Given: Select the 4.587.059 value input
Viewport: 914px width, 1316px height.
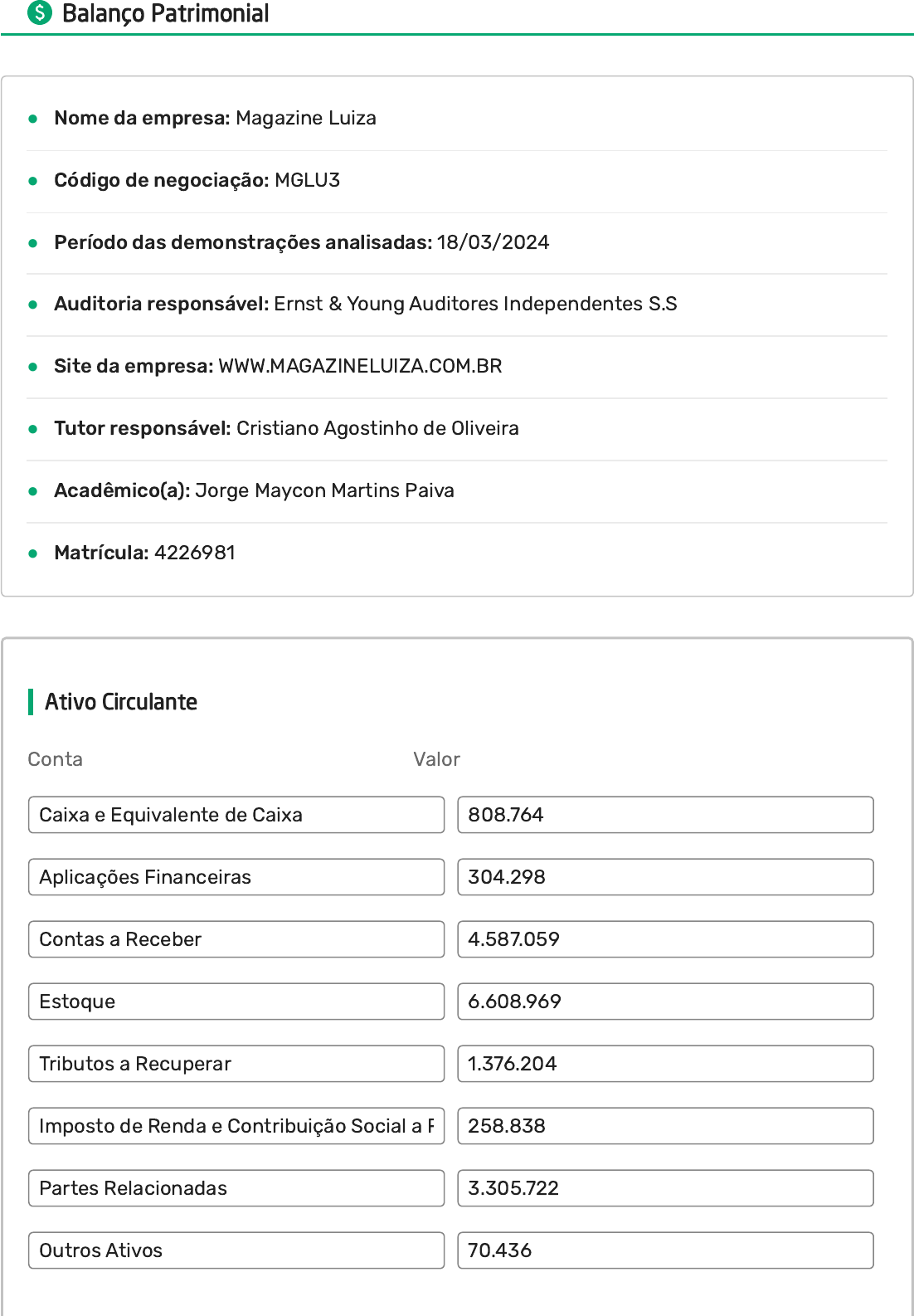Looking at the screenshot, I should 664,939.
